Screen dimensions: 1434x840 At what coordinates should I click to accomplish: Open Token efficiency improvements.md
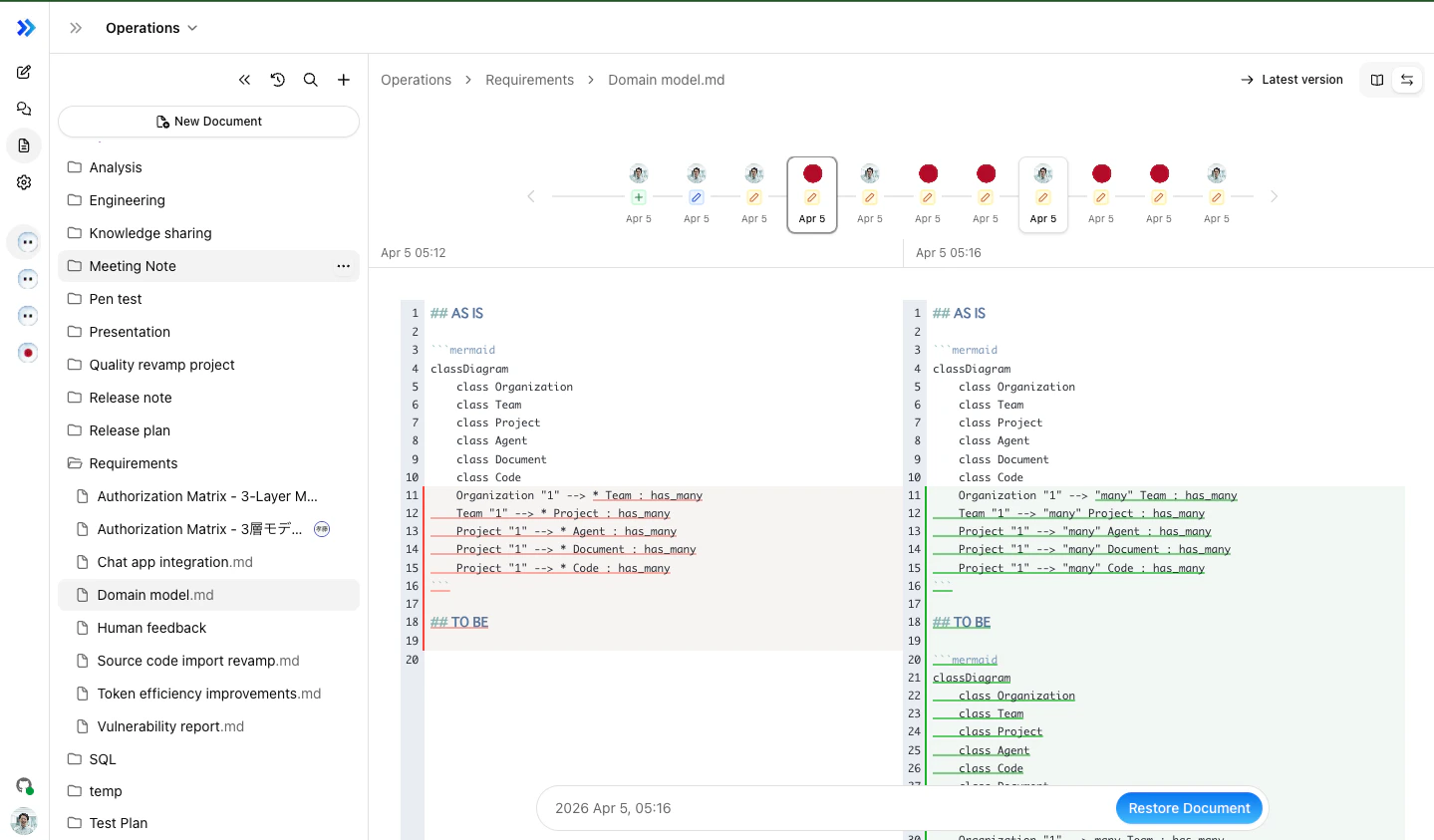tap(208, 694)
